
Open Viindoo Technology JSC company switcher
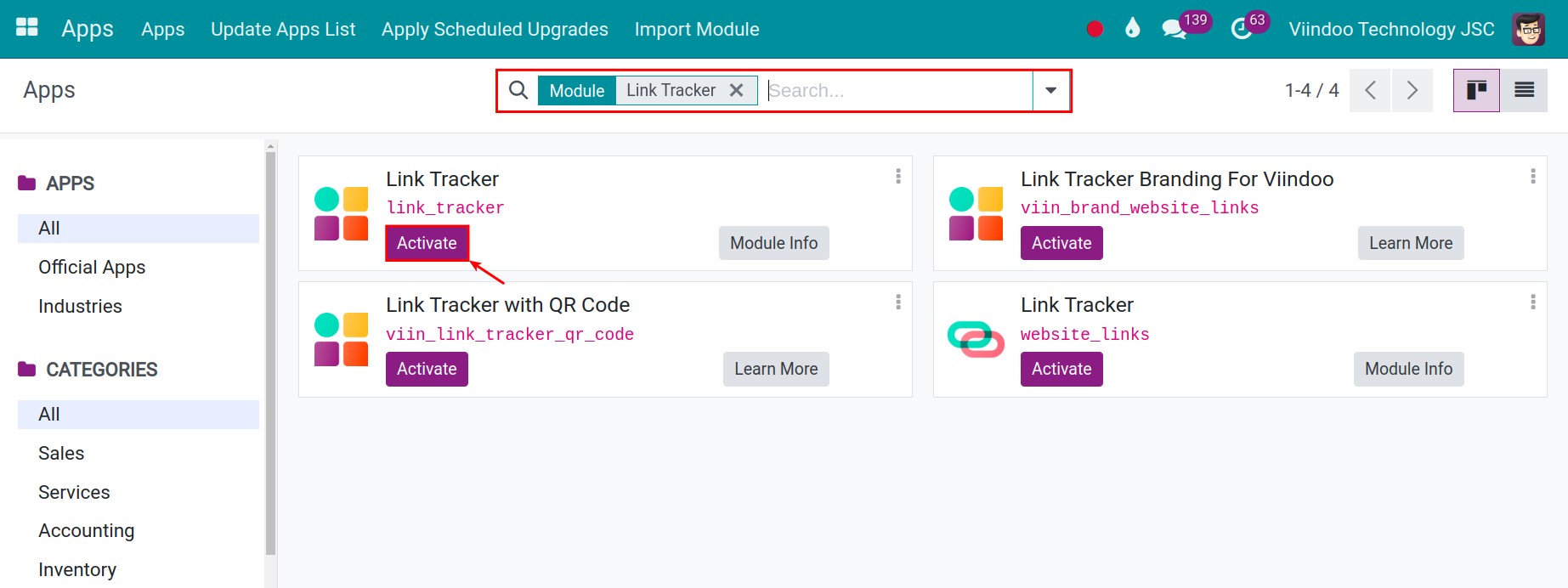tap(1391, 29)
